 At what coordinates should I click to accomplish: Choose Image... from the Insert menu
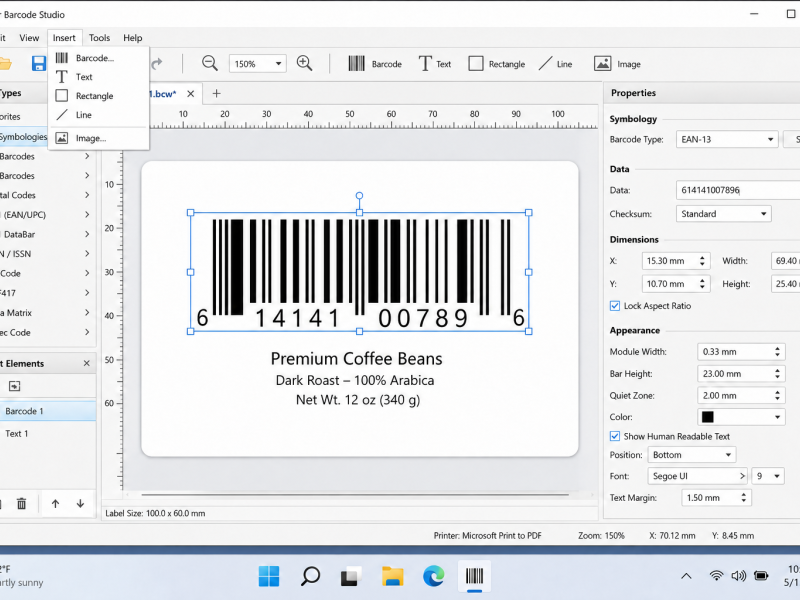coord(98,138)
